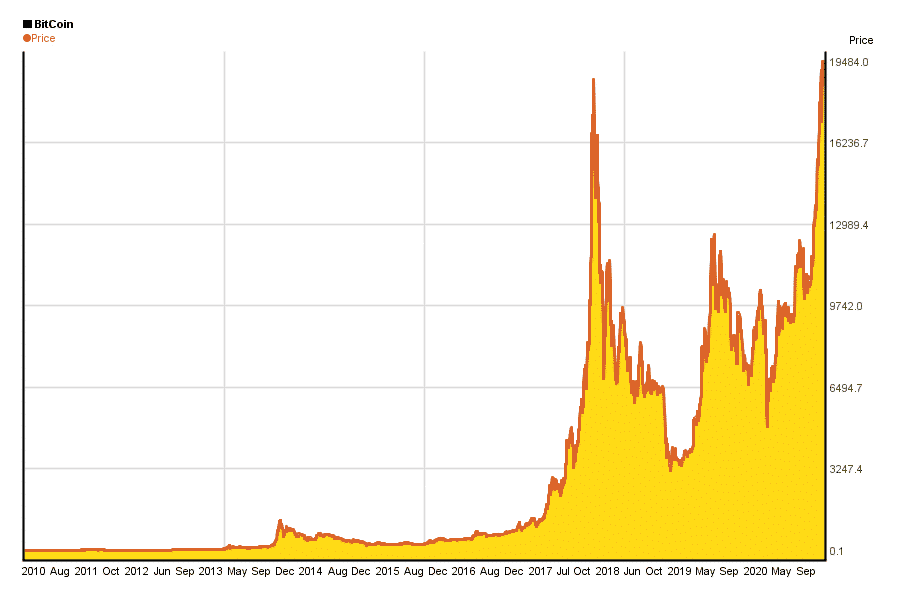Click the Jul month label on time axis
The width and height of the screenshot is (900, 600).
tap(563, 571)
